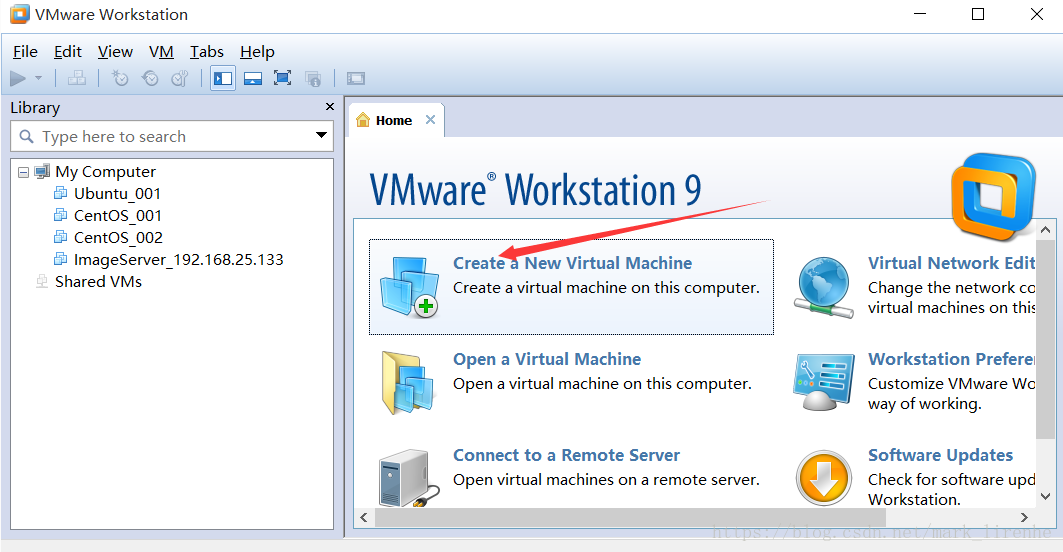Open the View menu

pyautogui.click(x=115, y=52)
